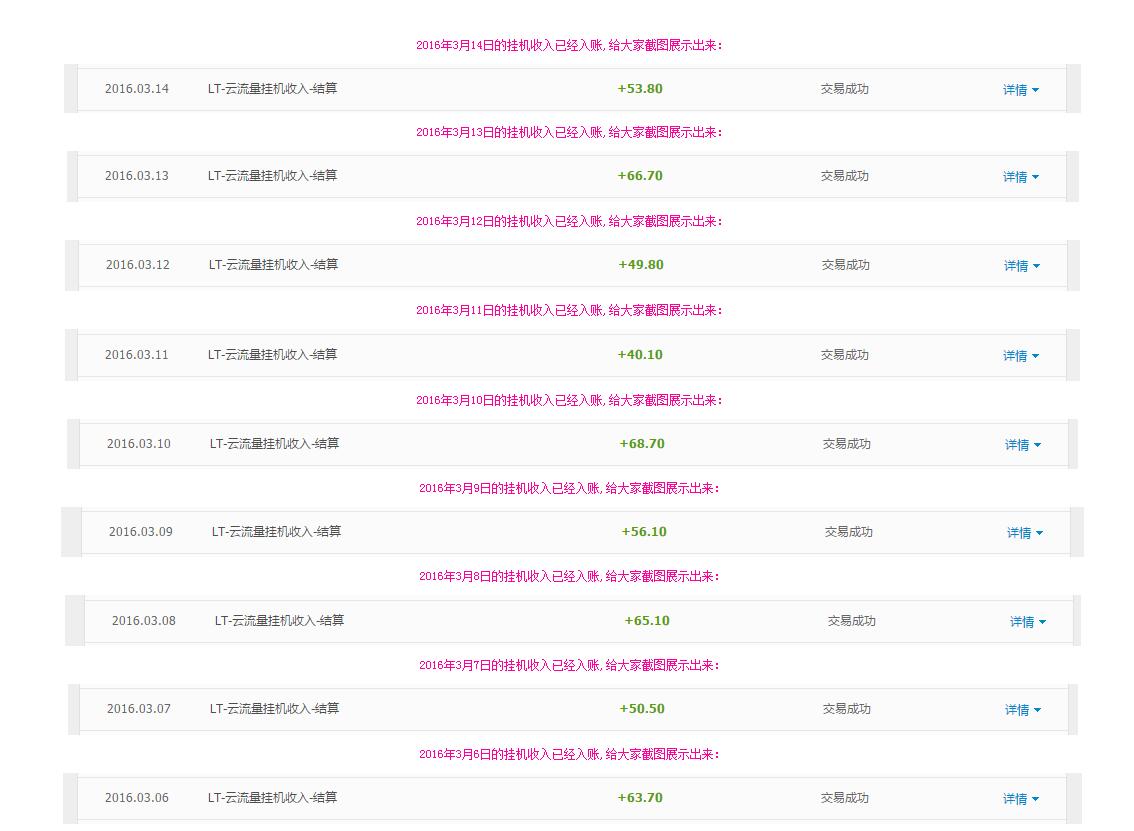
Task: Click the 交易成功 status on 2016.03.09 row
Action: pyautogui.click(x=848, y=532)
